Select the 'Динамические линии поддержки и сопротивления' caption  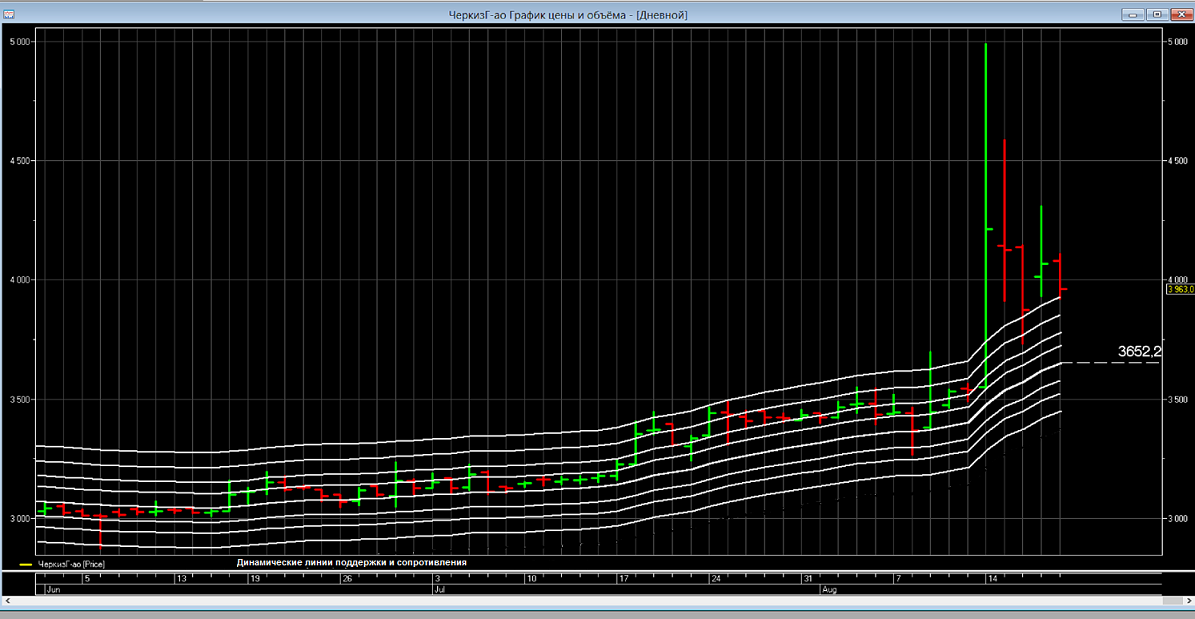(351, 563)
